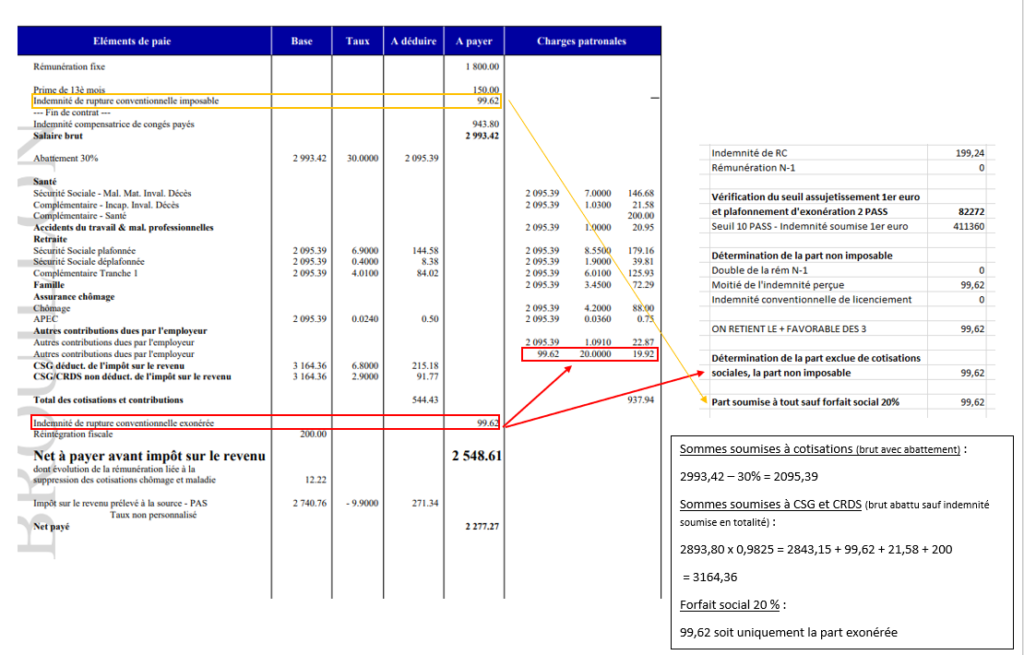Click the "Abattement 30%" row label
This screenshot has height=655, width=1024.
(66, 158)
